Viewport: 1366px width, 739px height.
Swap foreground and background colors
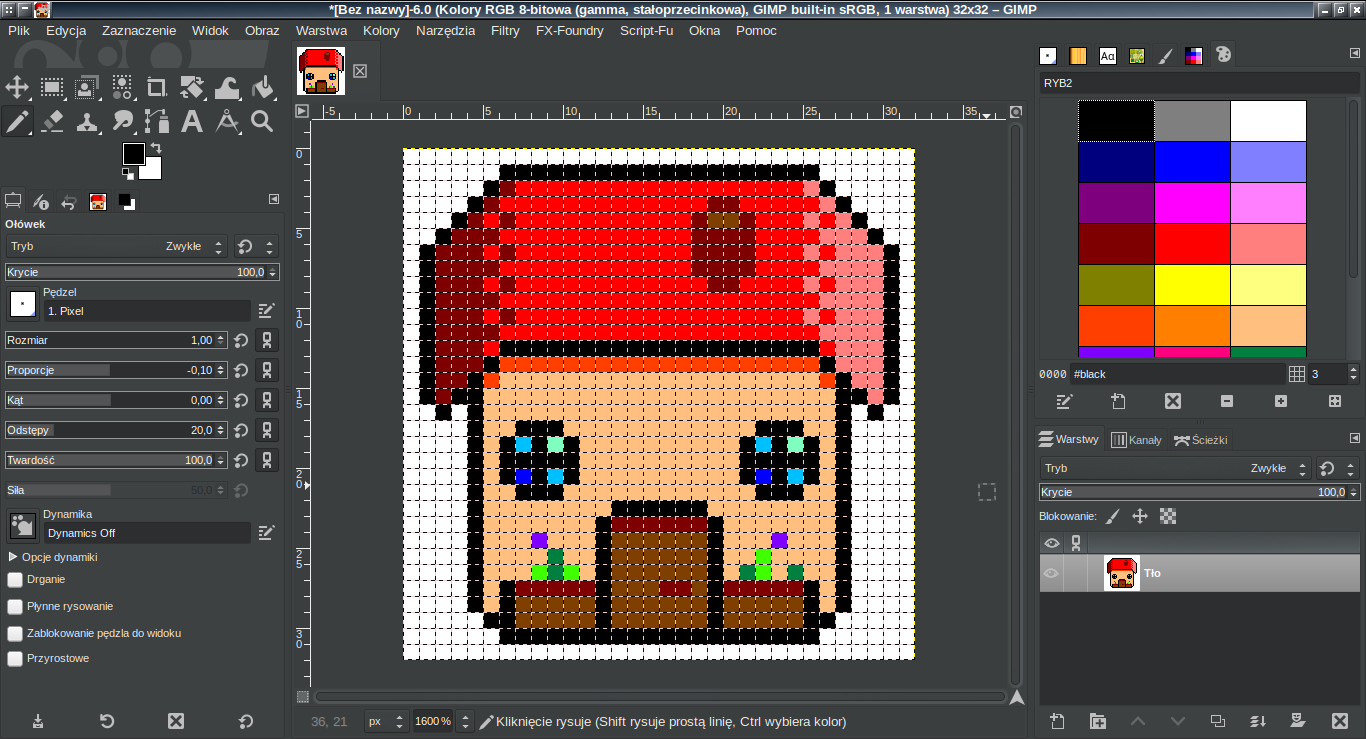(x=156, y=150)
